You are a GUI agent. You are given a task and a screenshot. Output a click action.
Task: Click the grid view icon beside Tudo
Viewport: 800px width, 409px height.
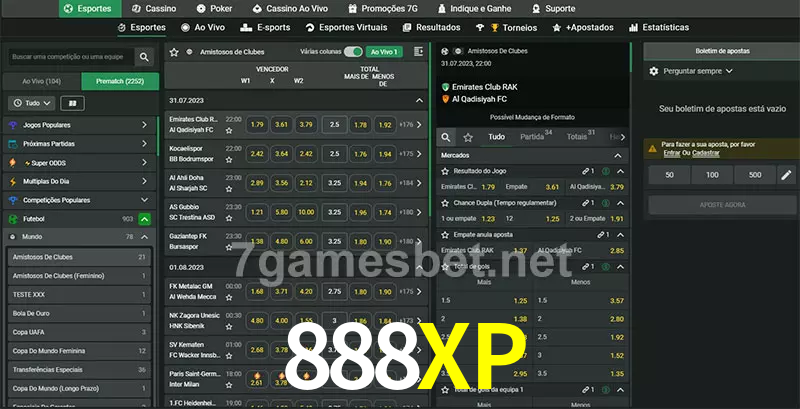pyautogui.click(x=72, y=104)
